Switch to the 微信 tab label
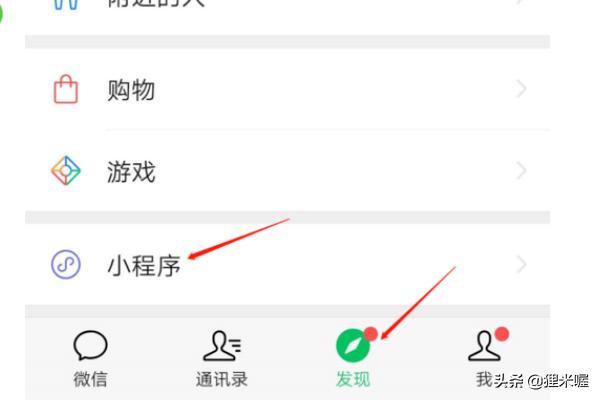600x400 pixels. tap(90, 379)
